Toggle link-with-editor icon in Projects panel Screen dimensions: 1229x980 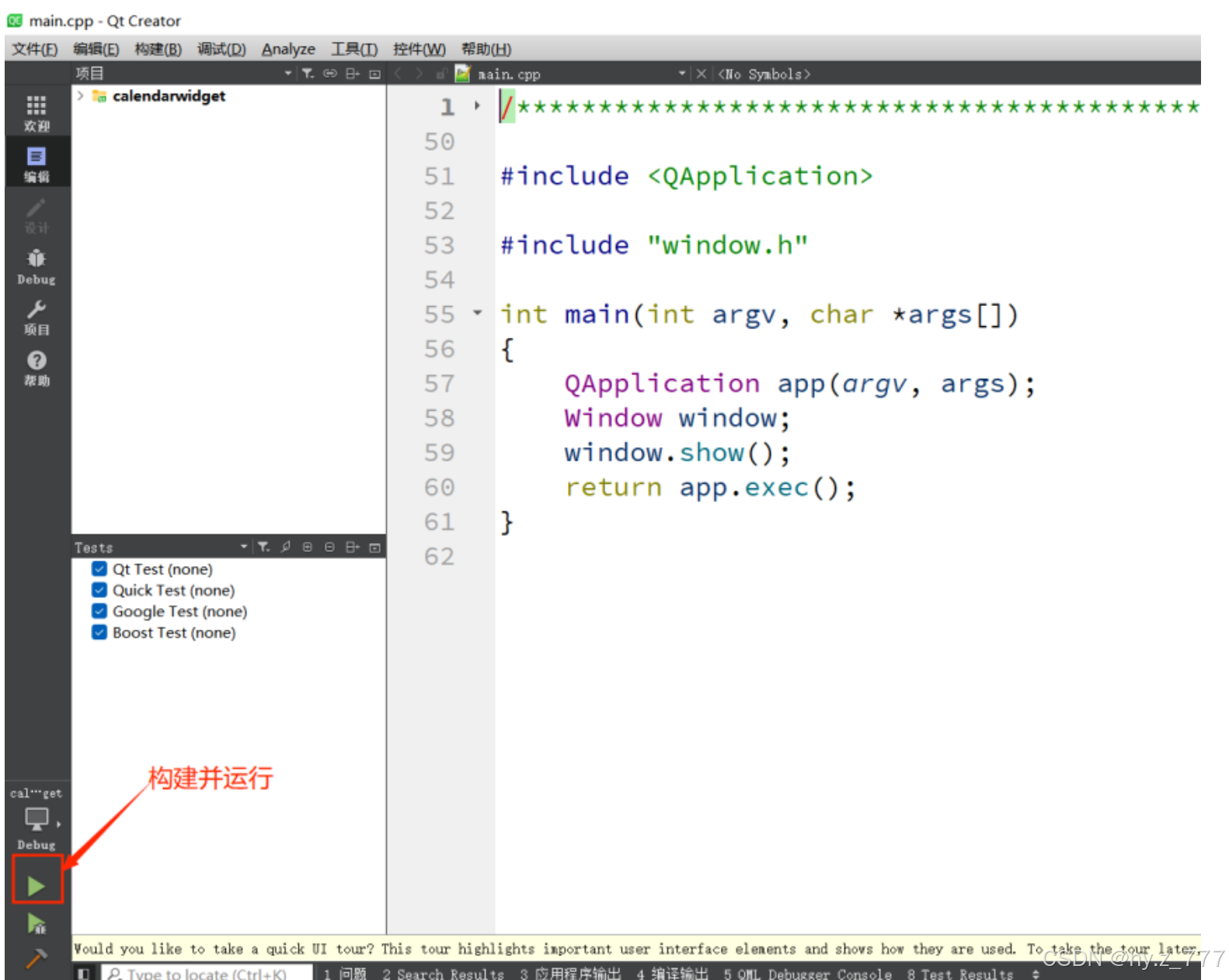330,73
